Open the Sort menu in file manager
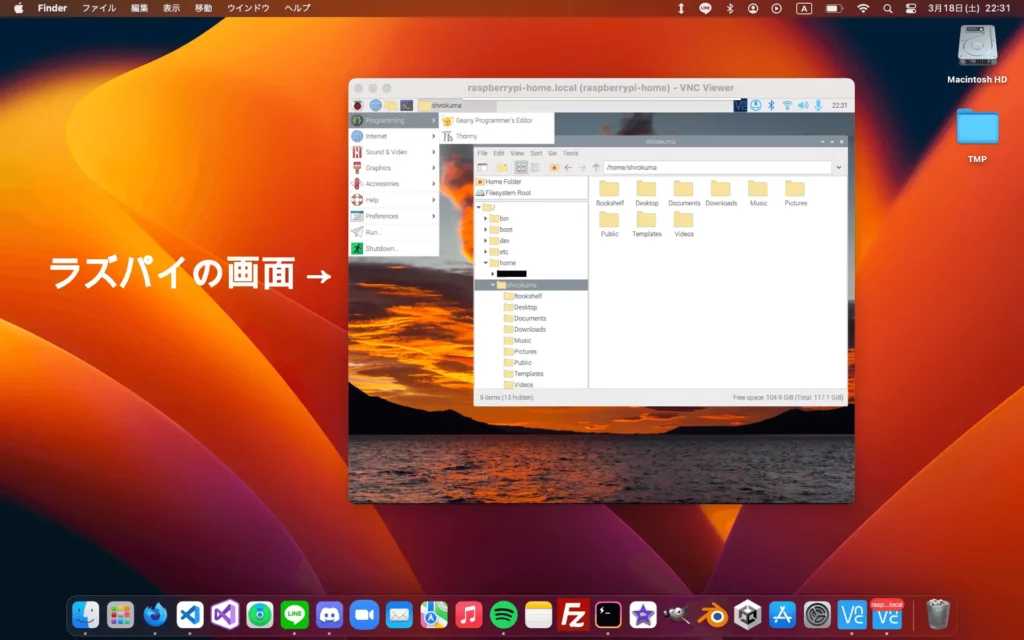This screenshot has width=1024, height=640. [x=536, y=153]
